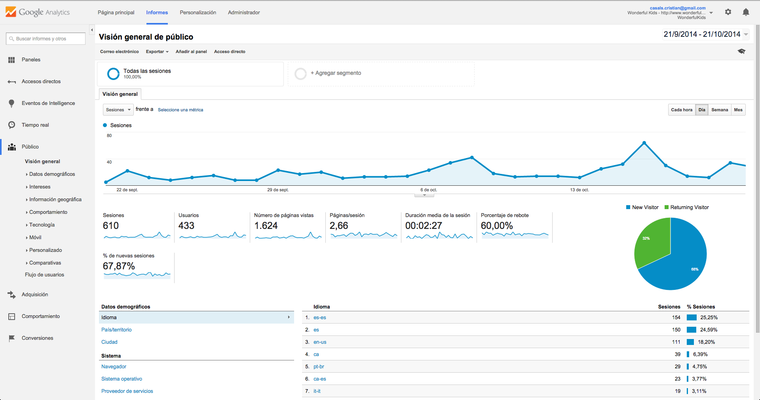760x400 pixels.
Task: Click the Accesos directos arrow icon
Action: tap(12, 82)
